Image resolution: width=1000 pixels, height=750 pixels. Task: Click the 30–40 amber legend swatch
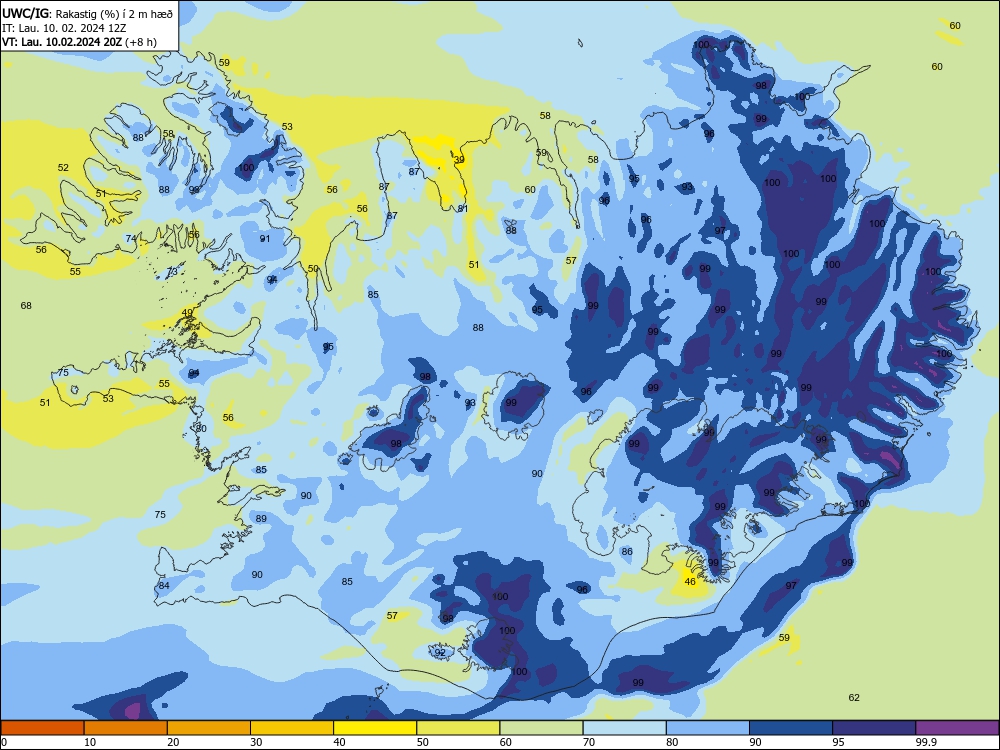click(x=292, y=728)
